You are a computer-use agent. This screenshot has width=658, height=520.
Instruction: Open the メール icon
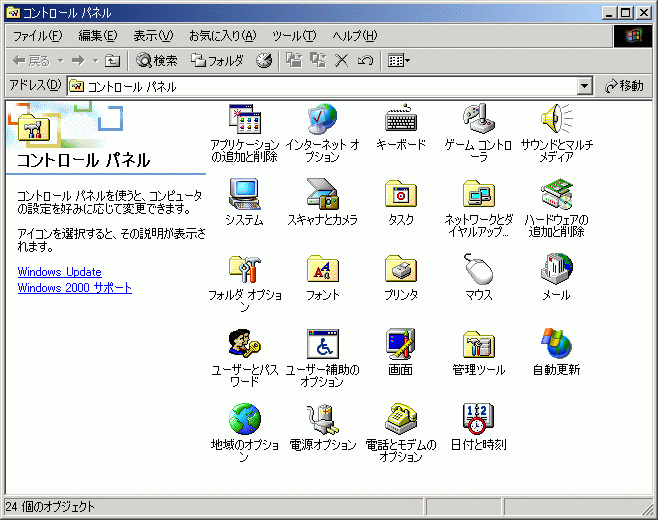tap(556, 269)
